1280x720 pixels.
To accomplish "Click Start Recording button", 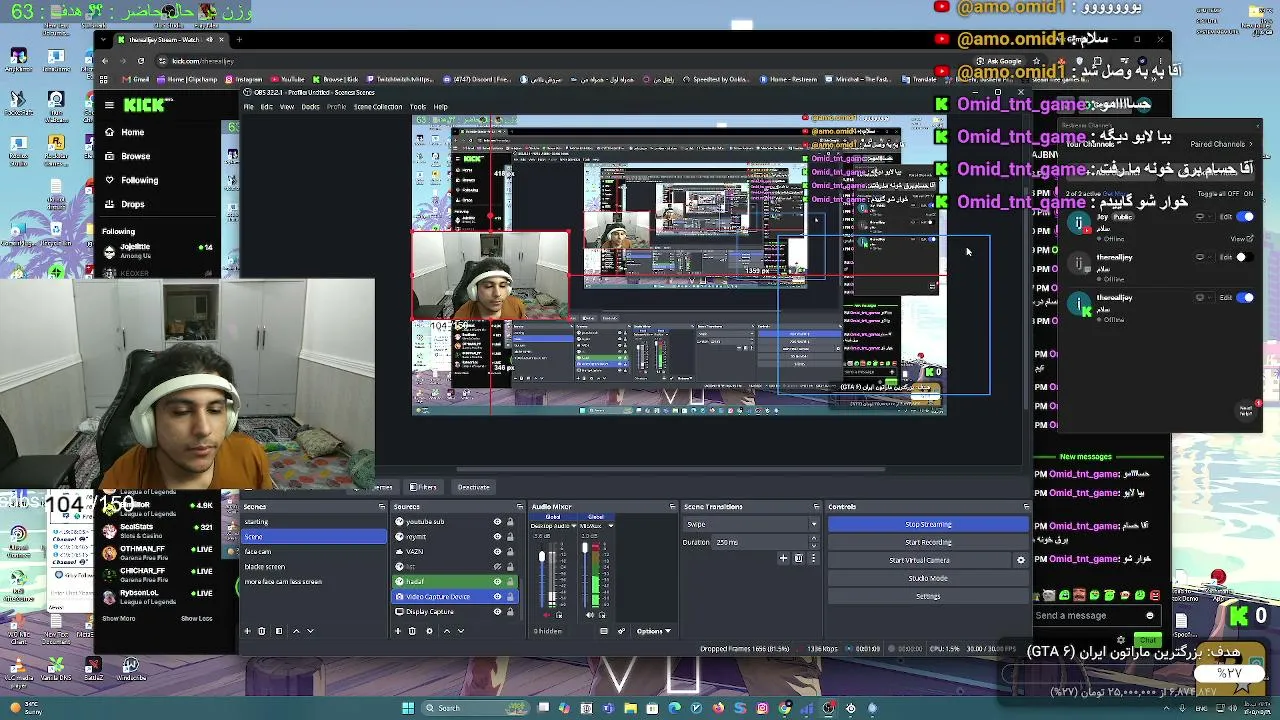I will coord(928,542).
